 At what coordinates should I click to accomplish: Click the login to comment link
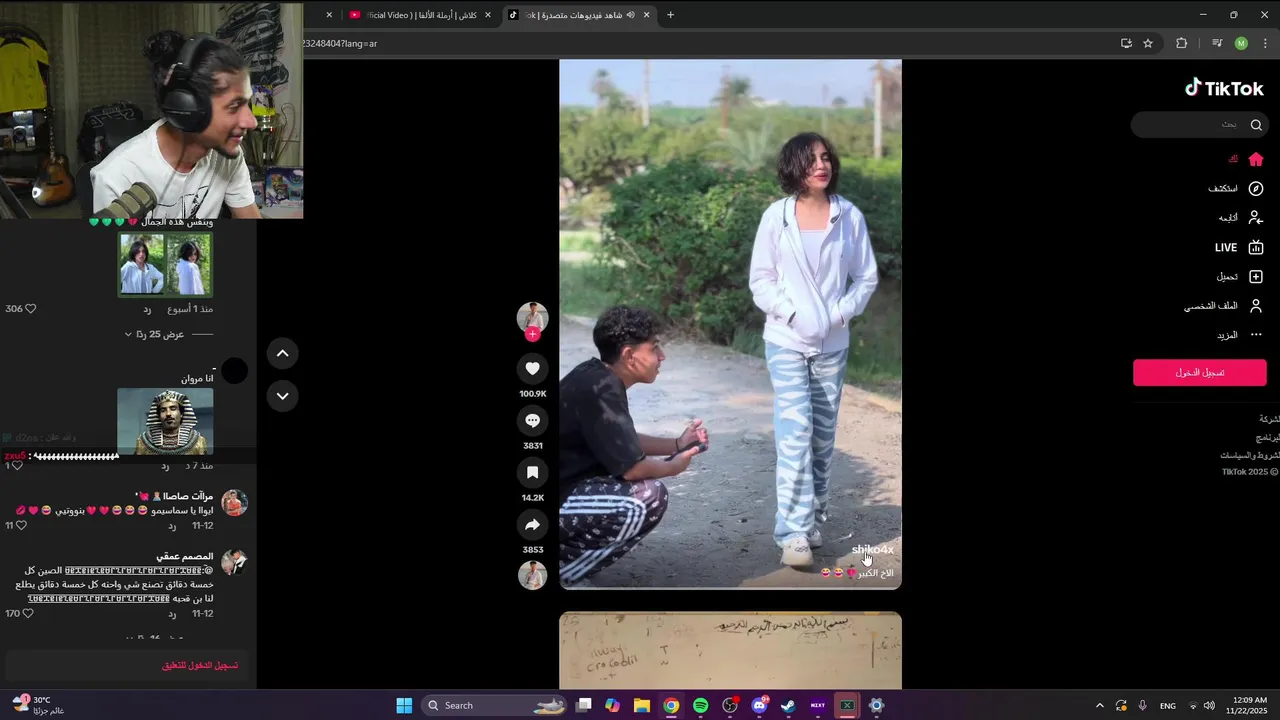tap(200, 665)
